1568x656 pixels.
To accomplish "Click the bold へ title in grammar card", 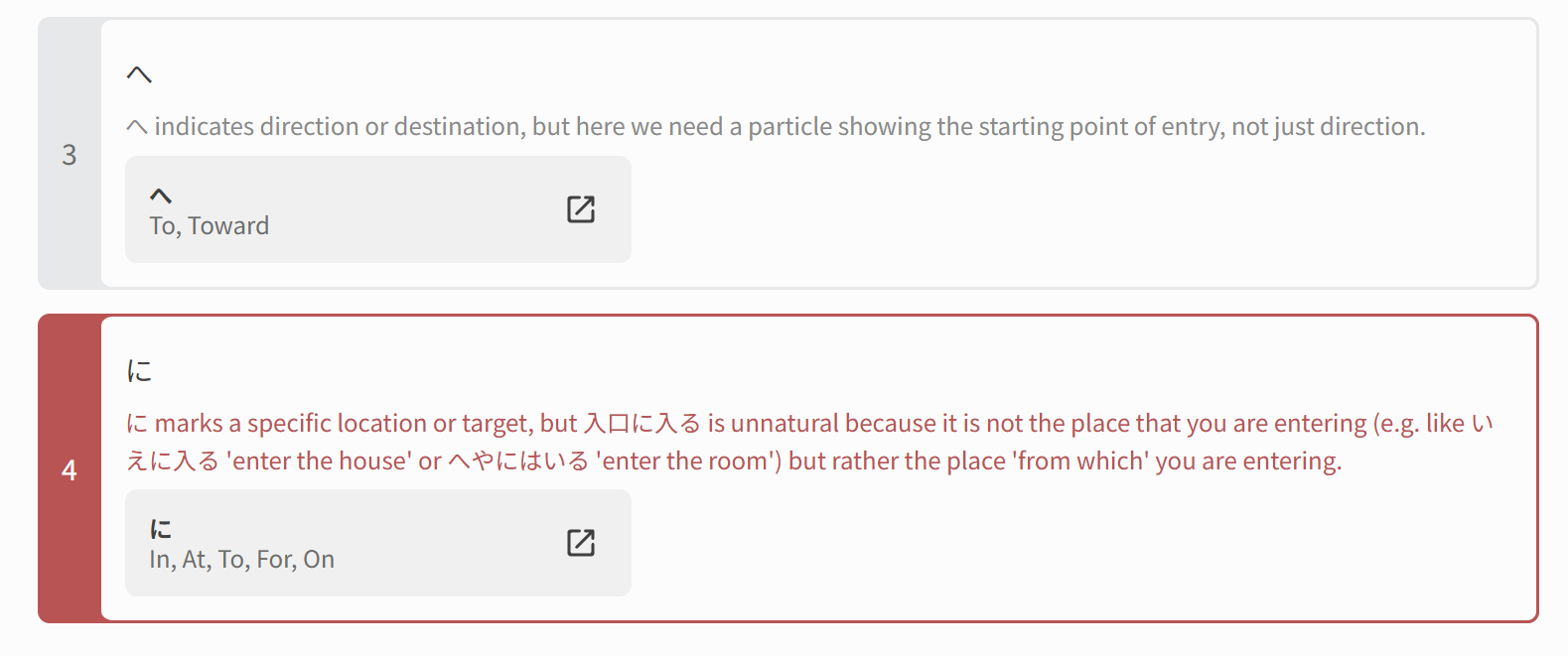I will (161, 196).
